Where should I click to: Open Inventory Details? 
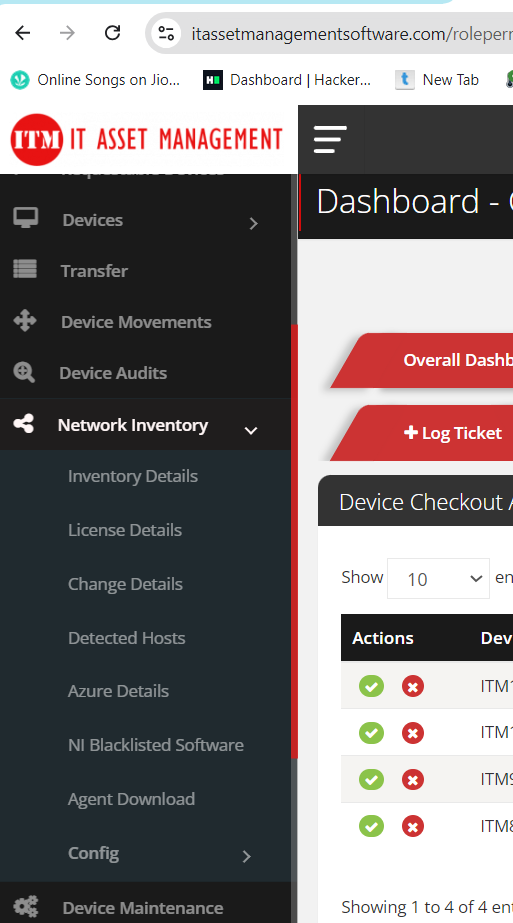click(133, 476)
